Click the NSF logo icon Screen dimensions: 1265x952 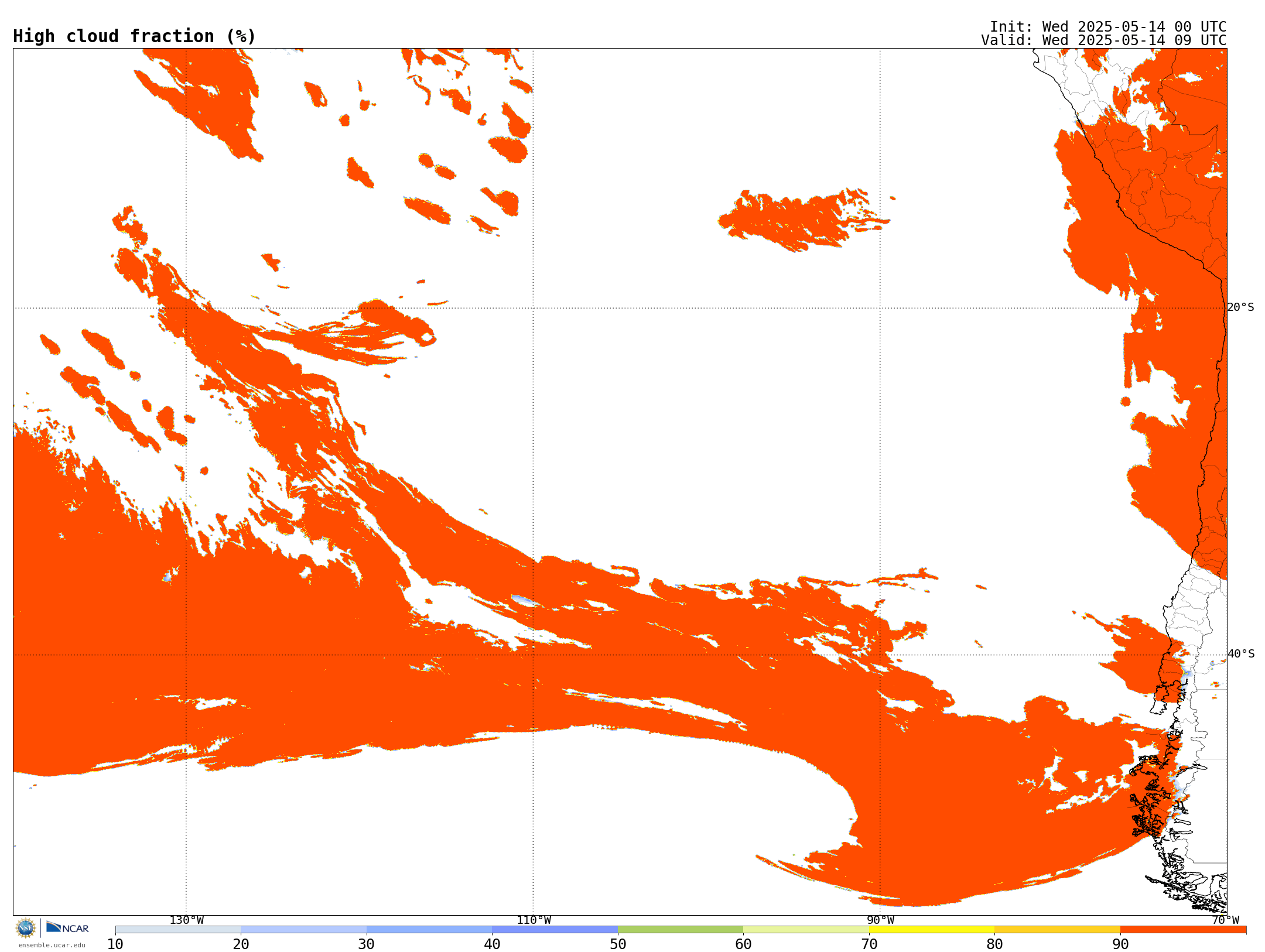pyautogui.click(x=26, y=928)
